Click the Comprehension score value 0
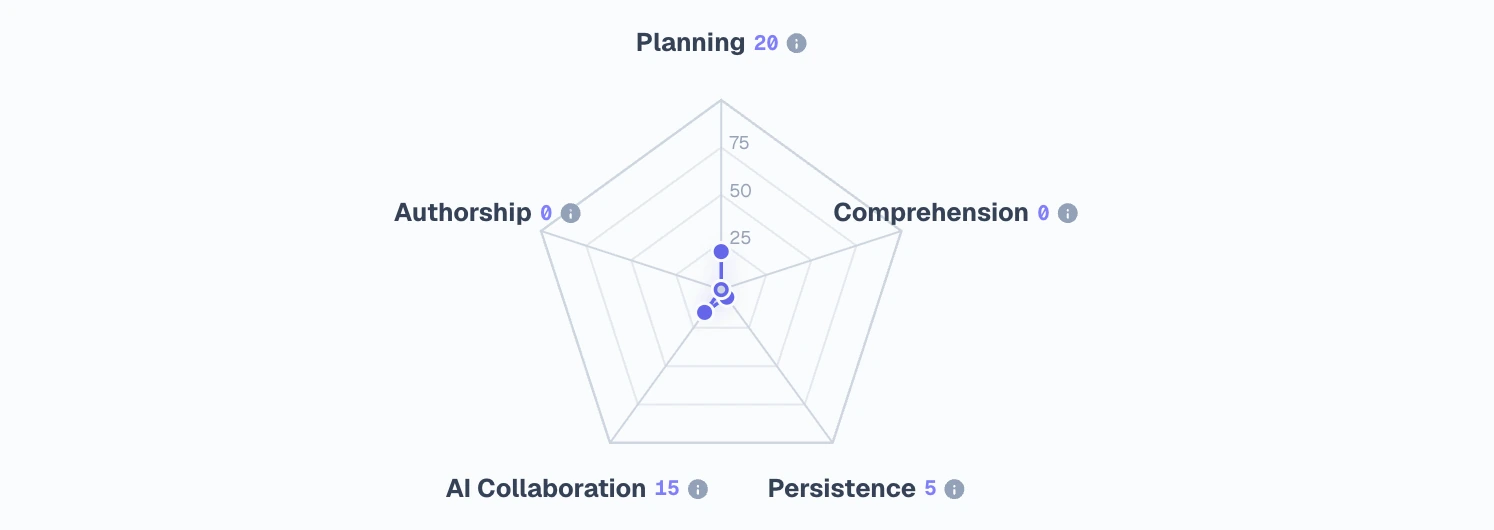Screen dimensions: 1494x530 (x=1043, y=213)
